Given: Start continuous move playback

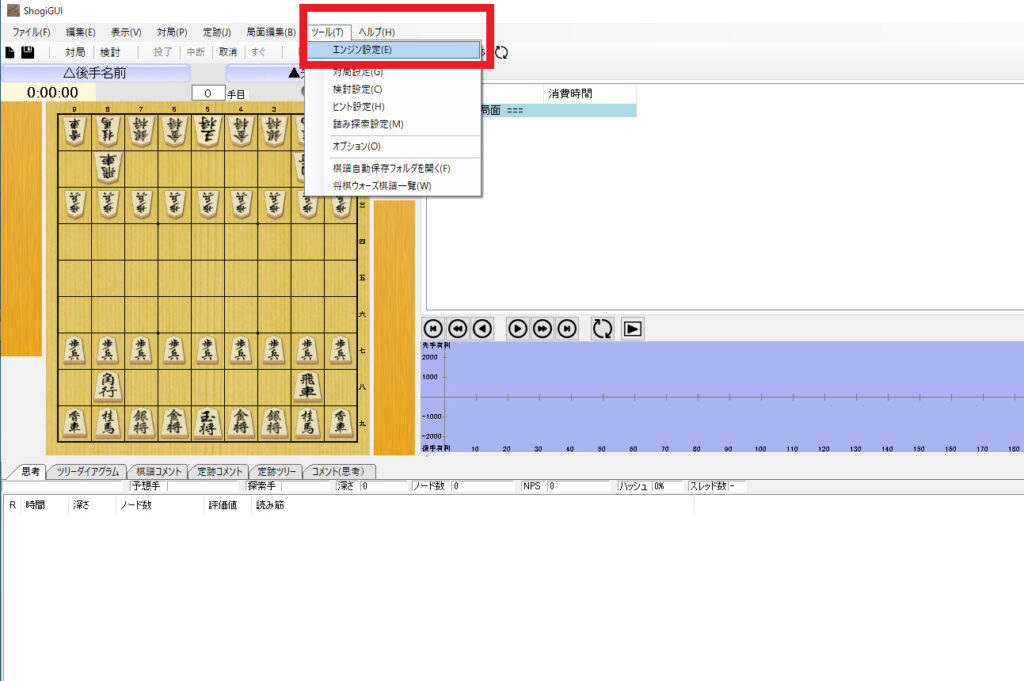Looking at the screenshot, I should 632,328.
